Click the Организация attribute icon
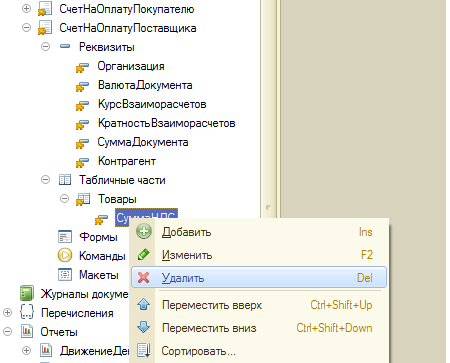 coord(82,67)
